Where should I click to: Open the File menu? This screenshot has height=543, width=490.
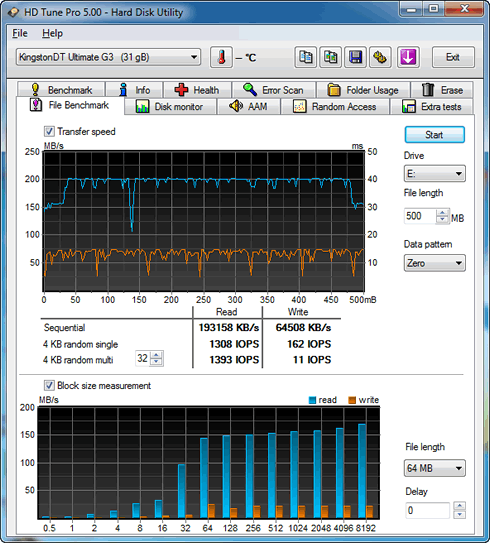[x=20, y=33]
